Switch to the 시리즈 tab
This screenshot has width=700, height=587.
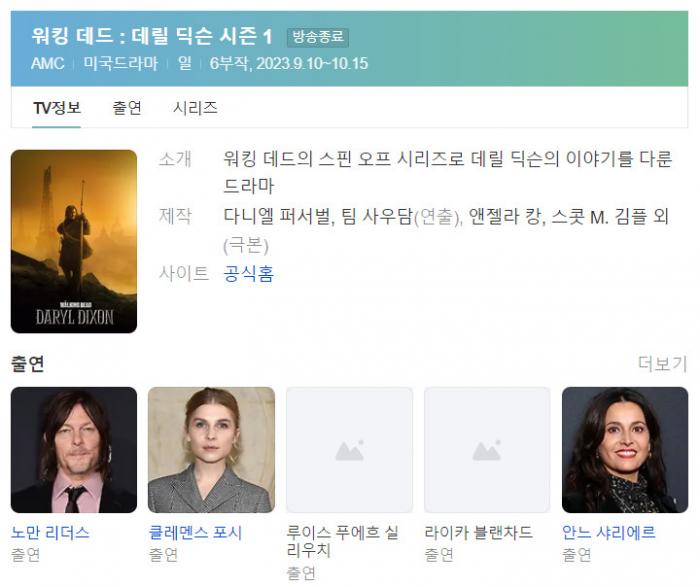195,108
